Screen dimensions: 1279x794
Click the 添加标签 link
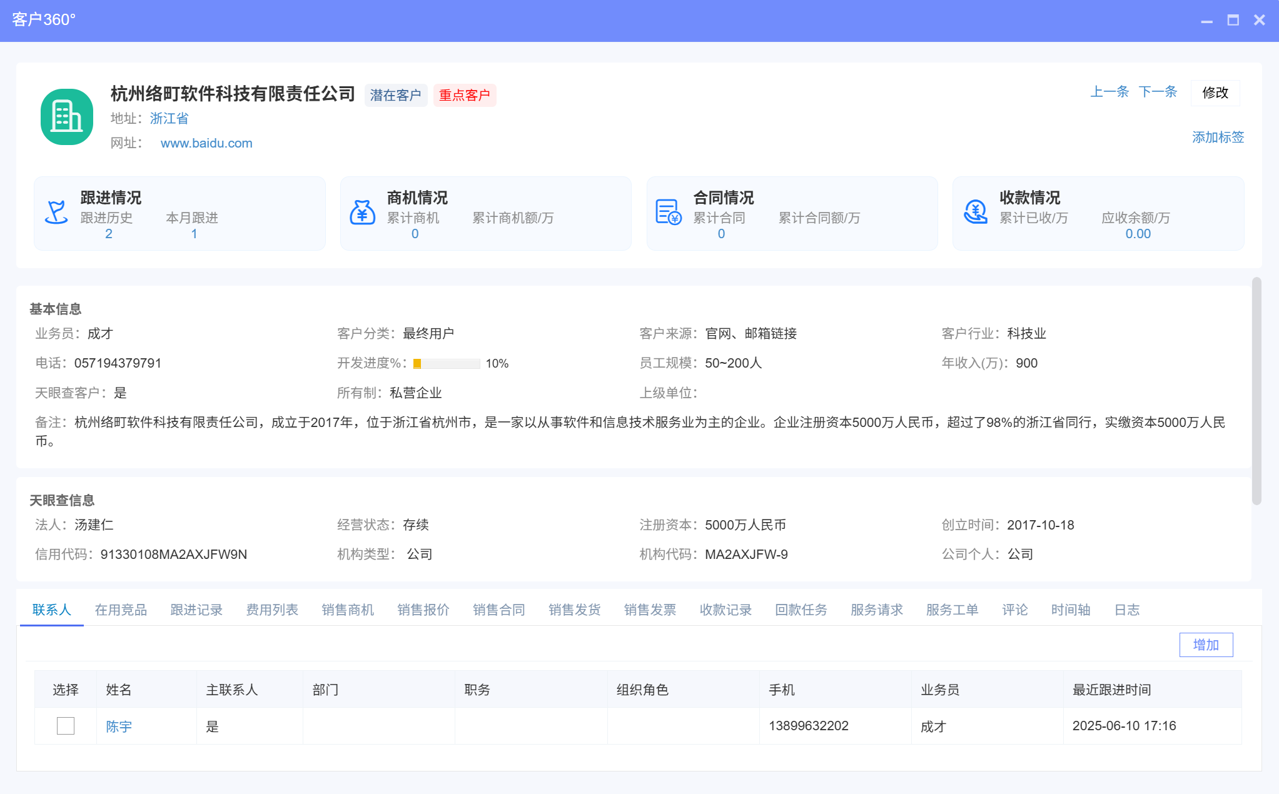[x=1218, y=137]
